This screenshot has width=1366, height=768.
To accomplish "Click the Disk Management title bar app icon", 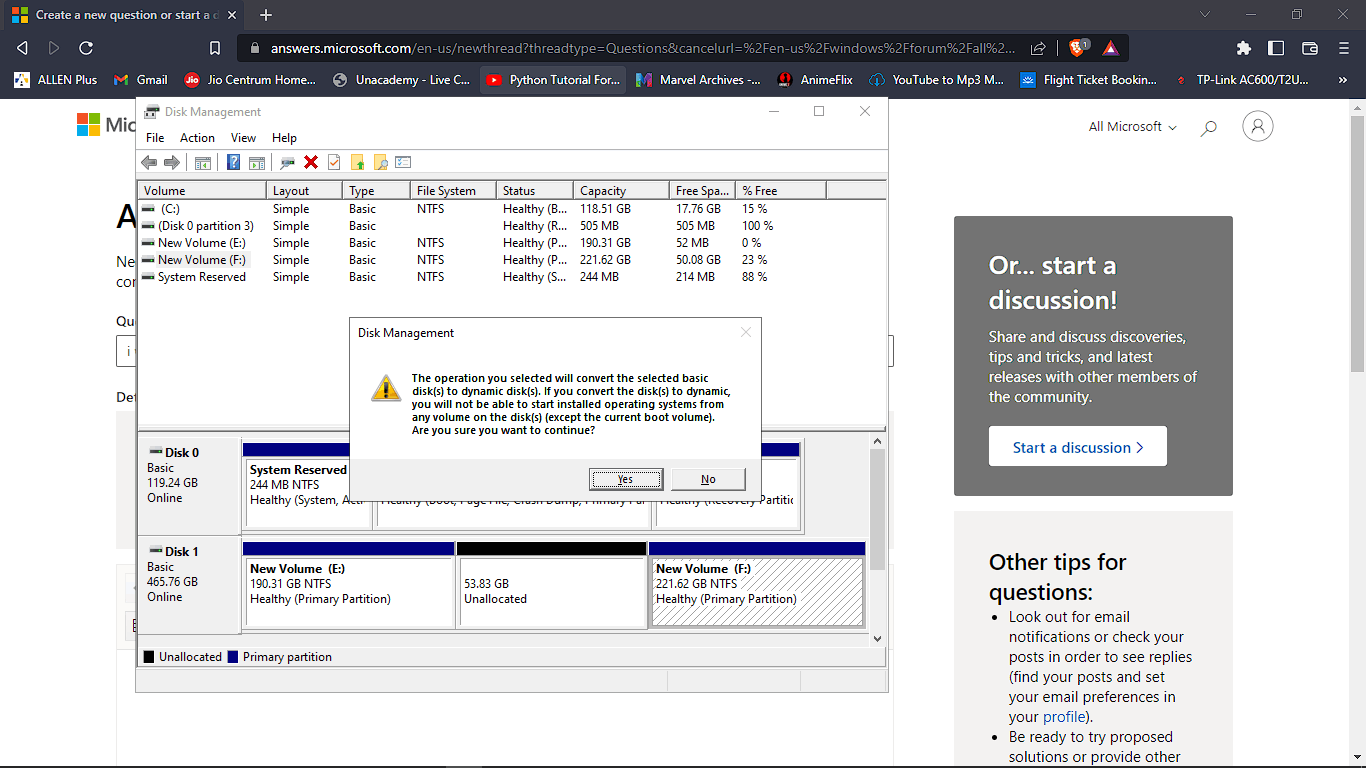I will pyautogui.click(x=151, y=112).
